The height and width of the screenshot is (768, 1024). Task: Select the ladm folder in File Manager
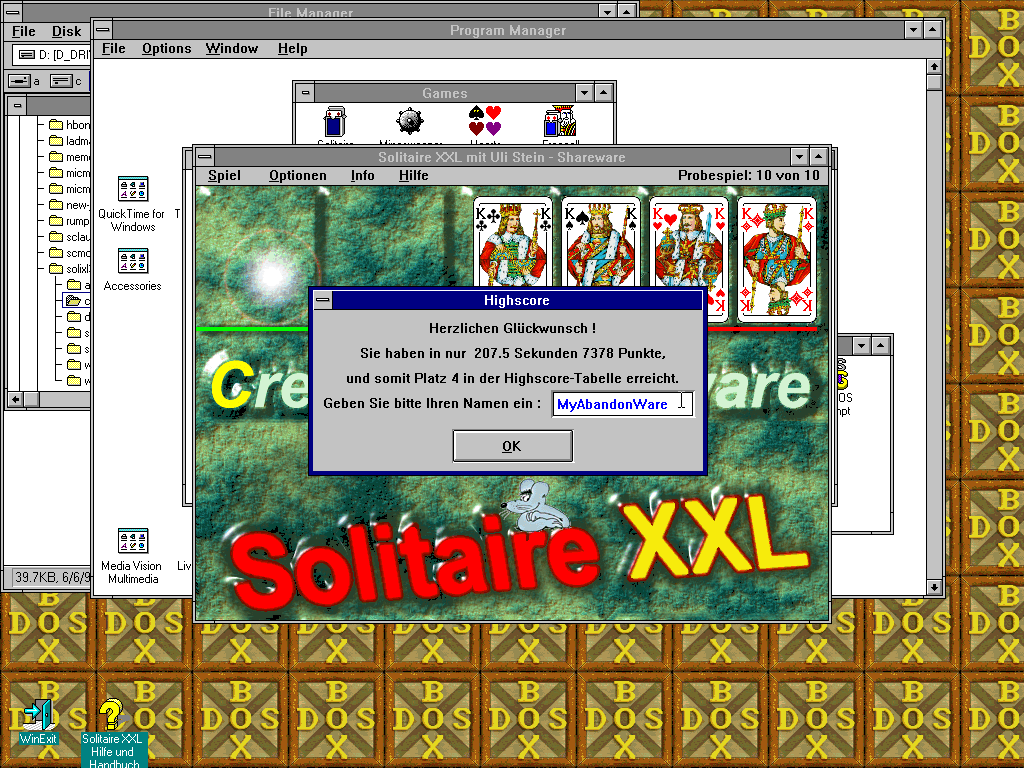point(70,140)
